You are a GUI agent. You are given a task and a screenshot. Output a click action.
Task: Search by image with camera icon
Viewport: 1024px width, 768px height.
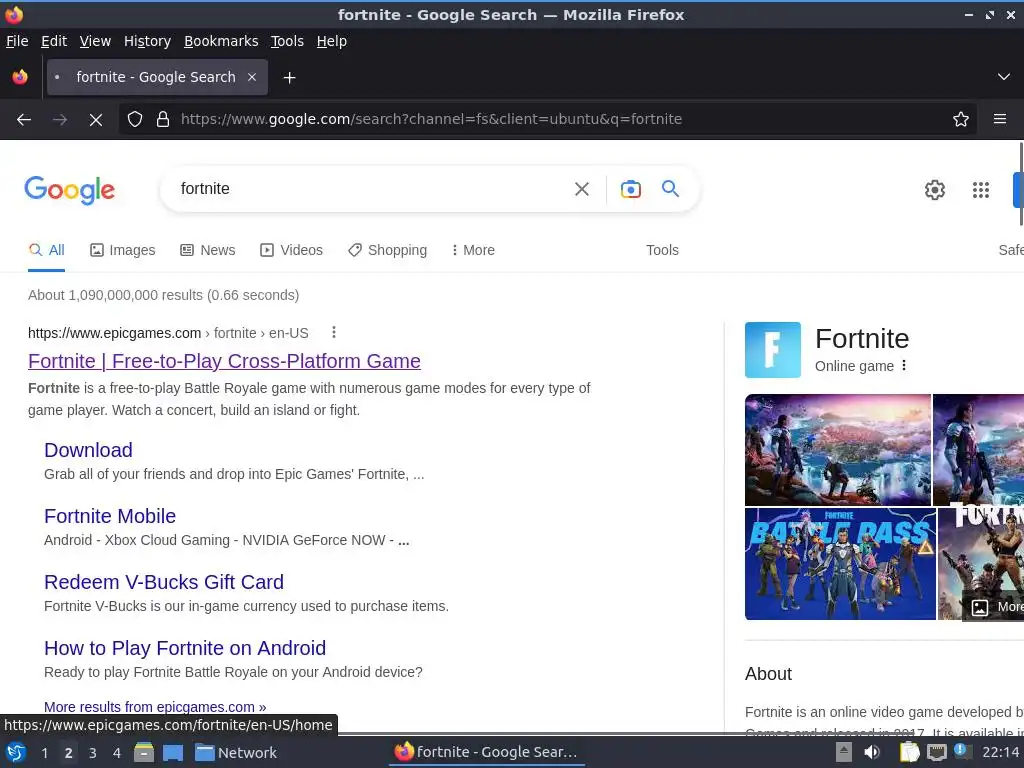point(630,189)
